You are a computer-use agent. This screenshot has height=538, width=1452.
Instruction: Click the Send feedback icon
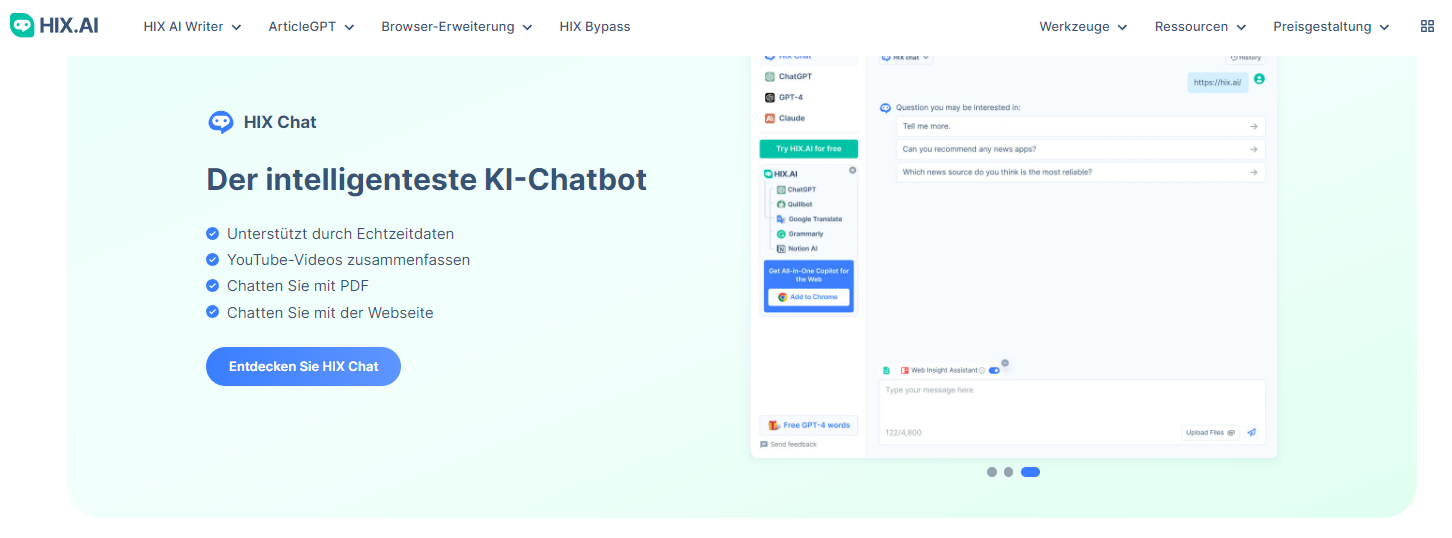click(x=764, y=444)
